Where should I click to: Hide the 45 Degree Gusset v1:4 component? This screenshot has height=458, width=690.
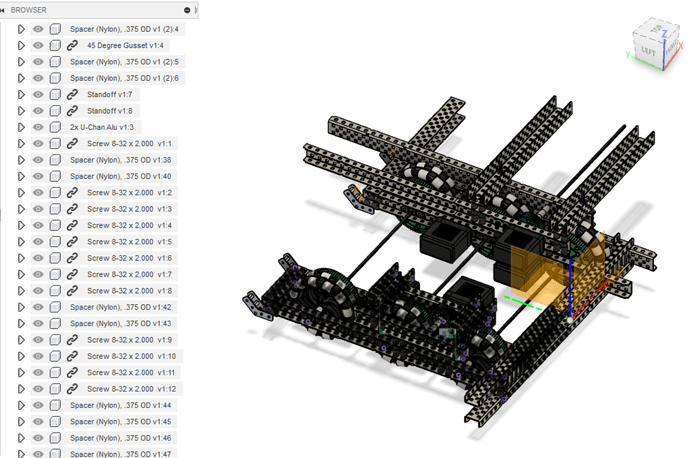pyautogui.click(x=38, y=45)
